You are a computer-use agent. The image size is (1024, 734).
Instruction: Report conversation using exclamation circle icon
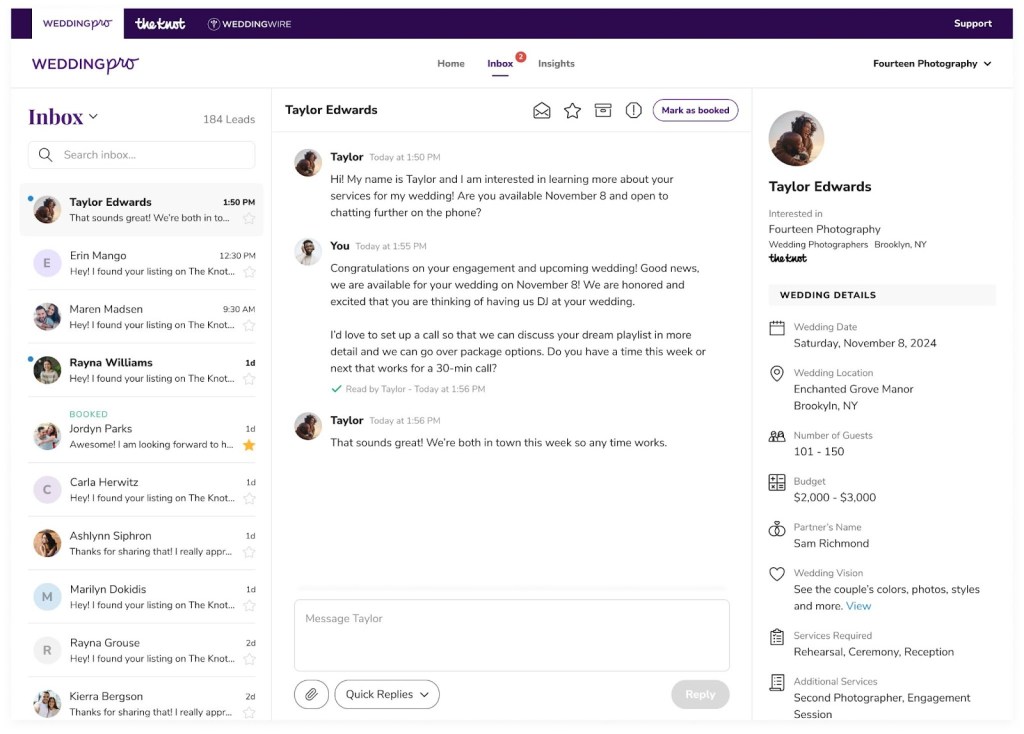(633, 110)
